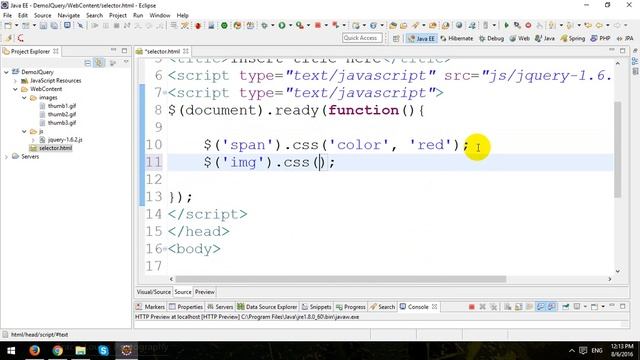This screenshot has width=640, height=360.
Task: Switch to the JPA perspective
Action: [x=625, y=38]
